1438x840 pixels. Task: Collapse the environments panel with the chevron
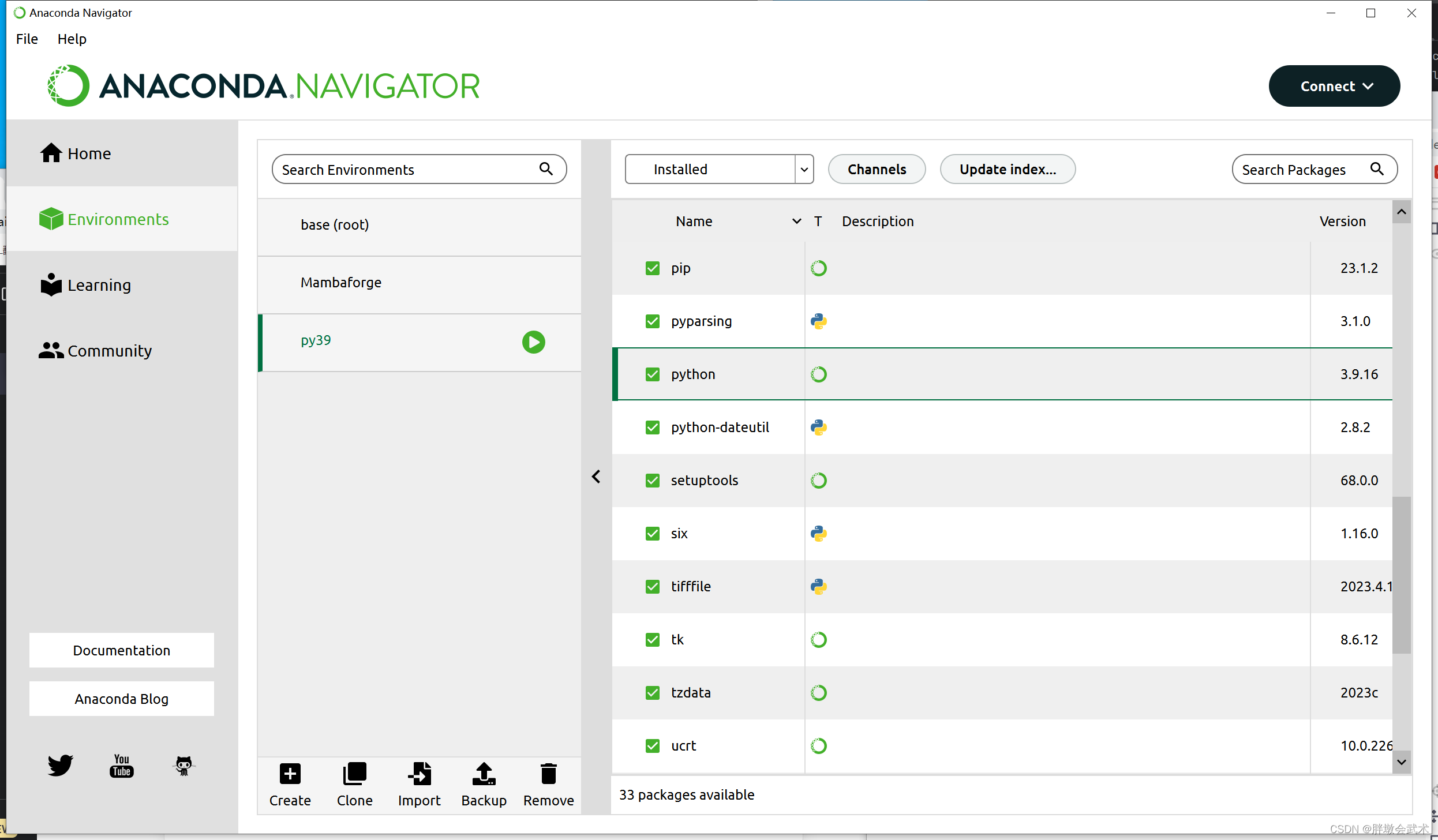(x=596, y=477)
